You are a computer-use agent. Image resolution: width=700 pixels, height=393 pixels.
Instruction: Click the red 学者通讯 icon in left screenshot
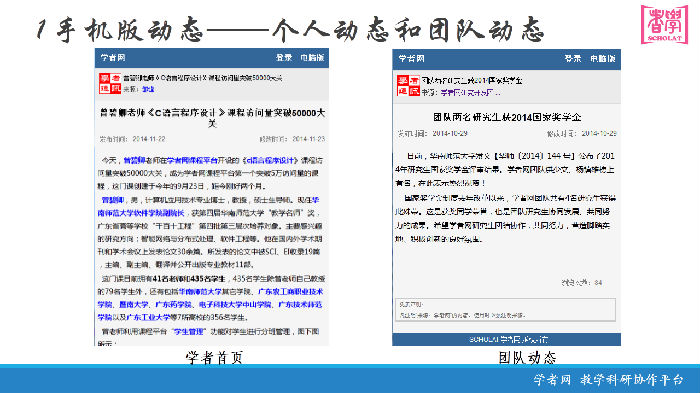110,83
